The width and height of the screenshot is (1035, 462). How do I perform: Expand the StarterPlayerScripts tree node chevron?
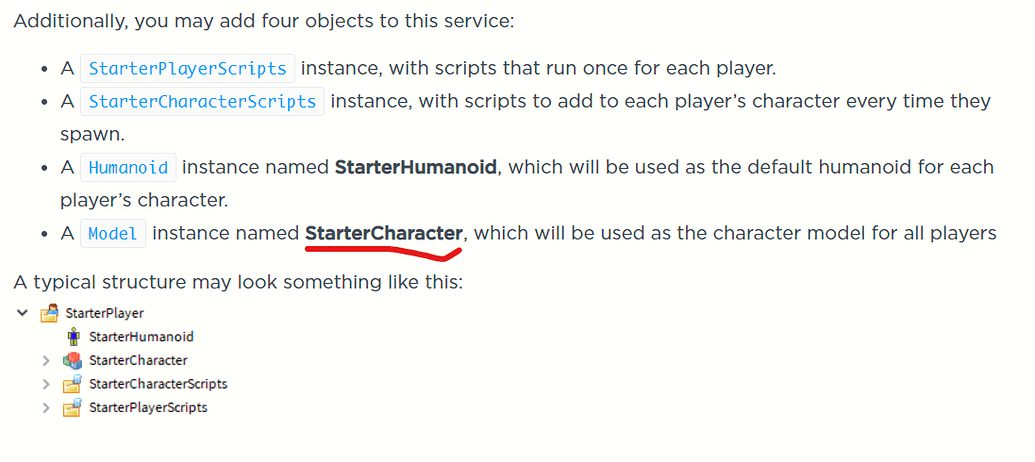tap(46, 408)
